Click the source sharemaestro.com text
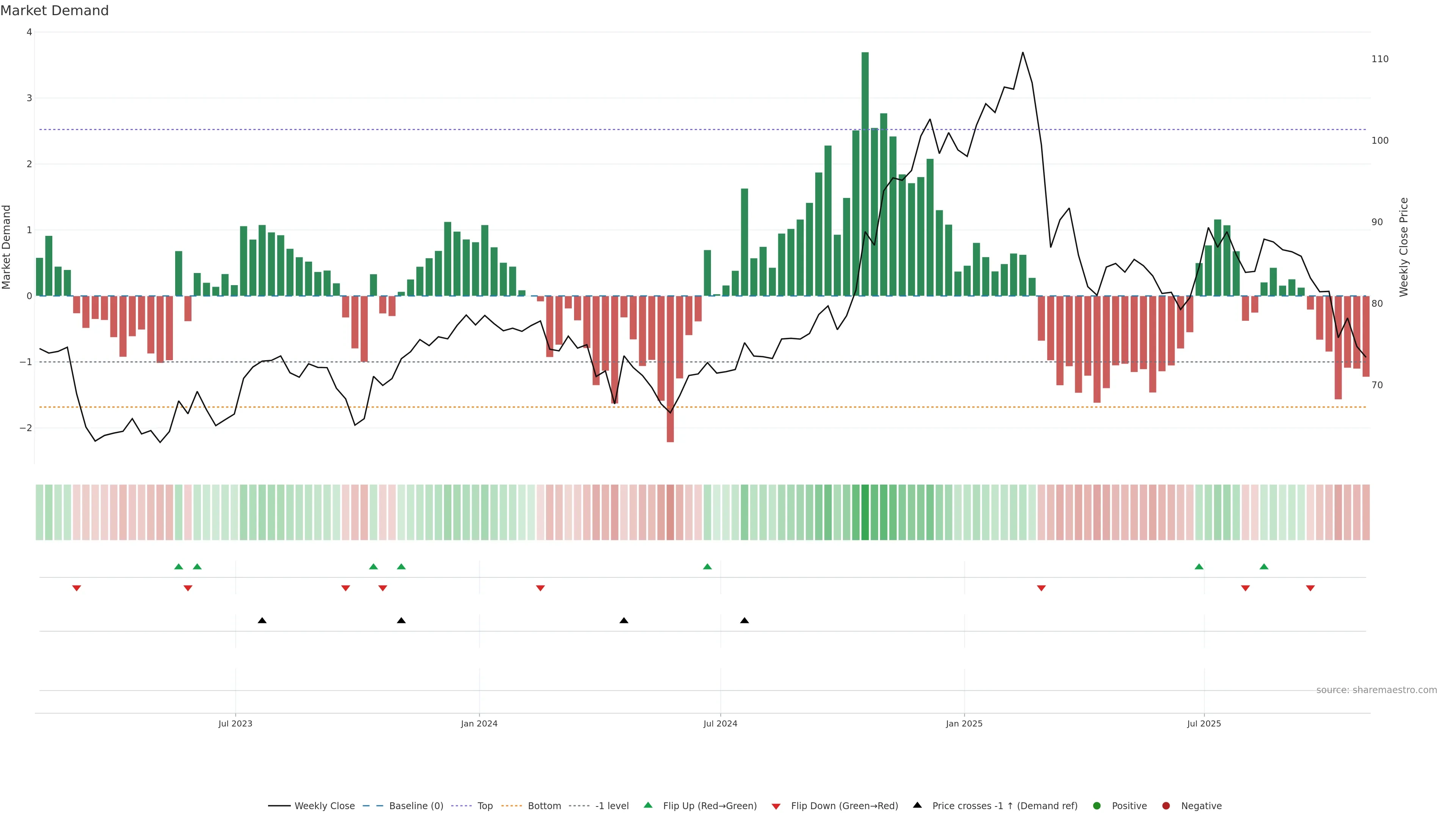This screenshot has width=1456, height=819. coord(1376,690)
